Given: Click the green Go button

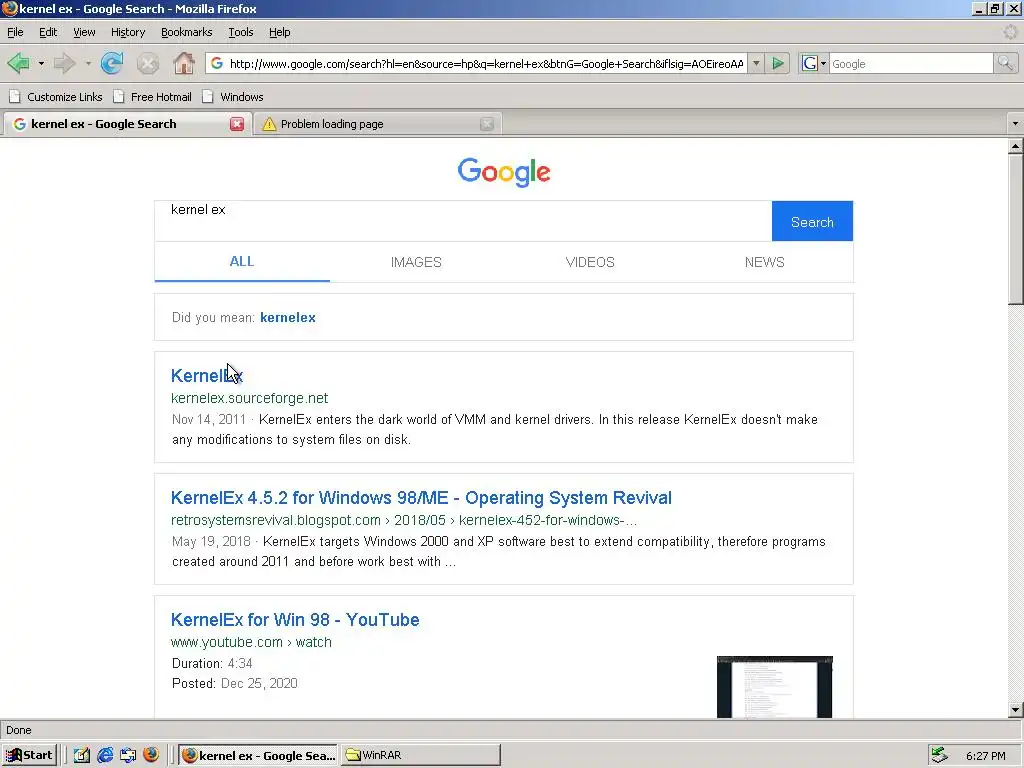Looking at the screenshot, I should point(778,63).
